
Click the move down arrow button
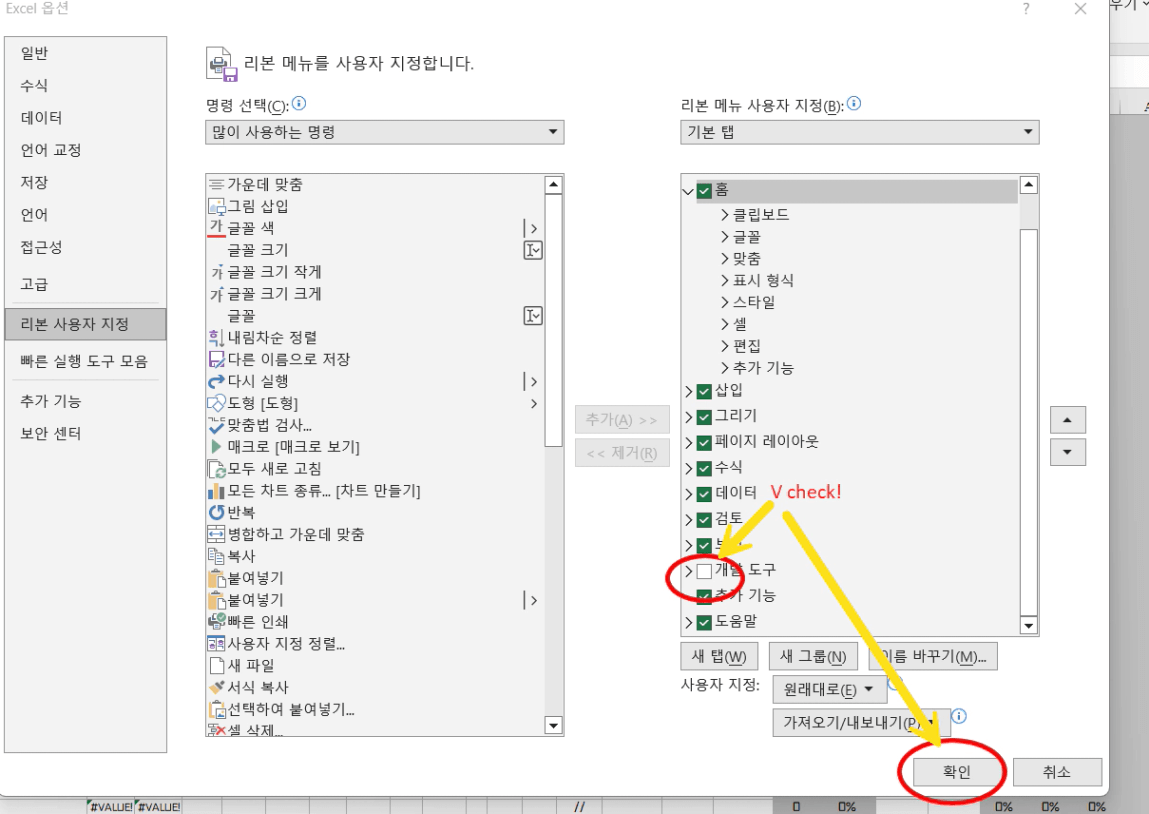[1068, 452]
